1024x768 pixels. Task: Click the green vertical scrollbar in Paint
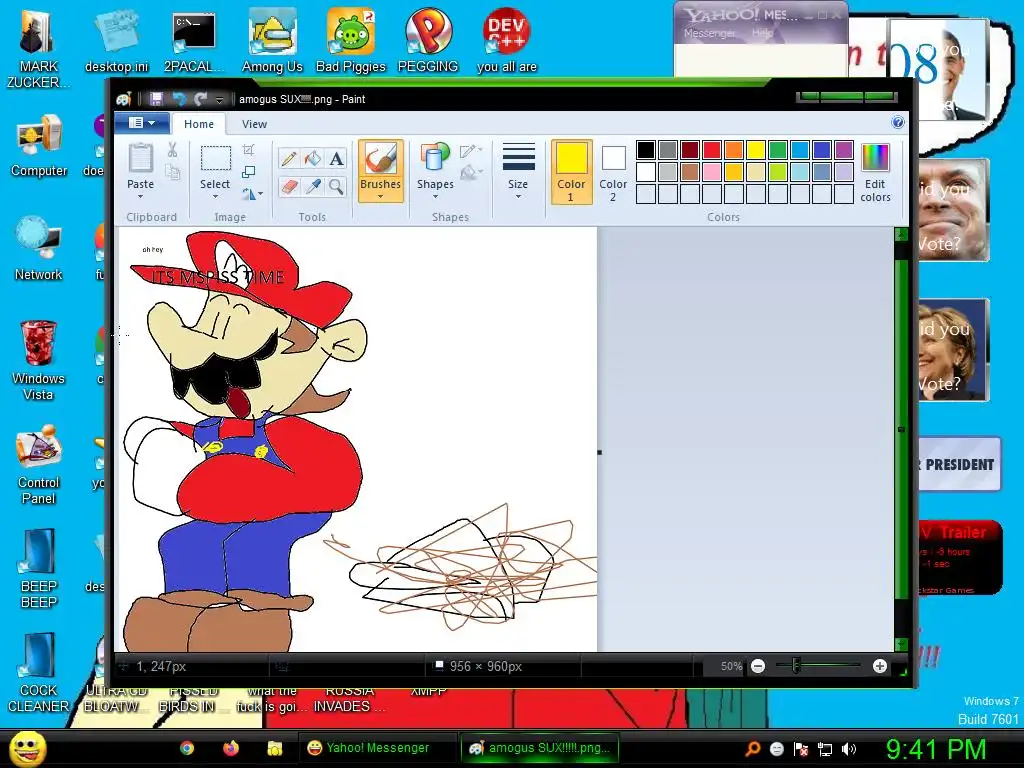pyautogui.click(x=901, y=429)
